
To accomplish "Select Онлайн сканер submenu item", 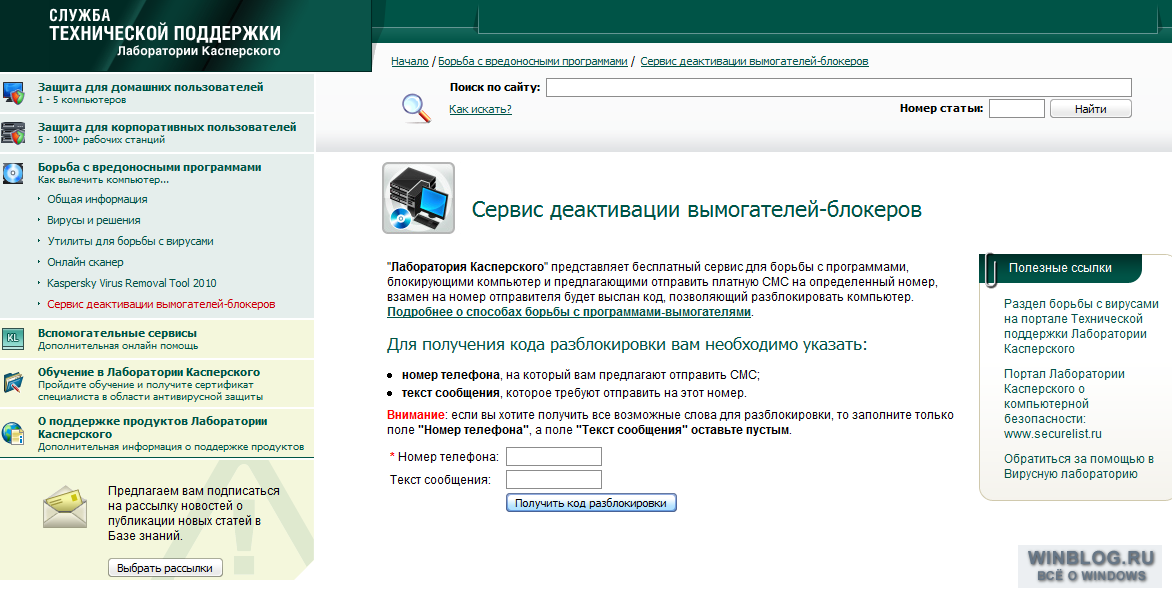I will coord(85,262).
